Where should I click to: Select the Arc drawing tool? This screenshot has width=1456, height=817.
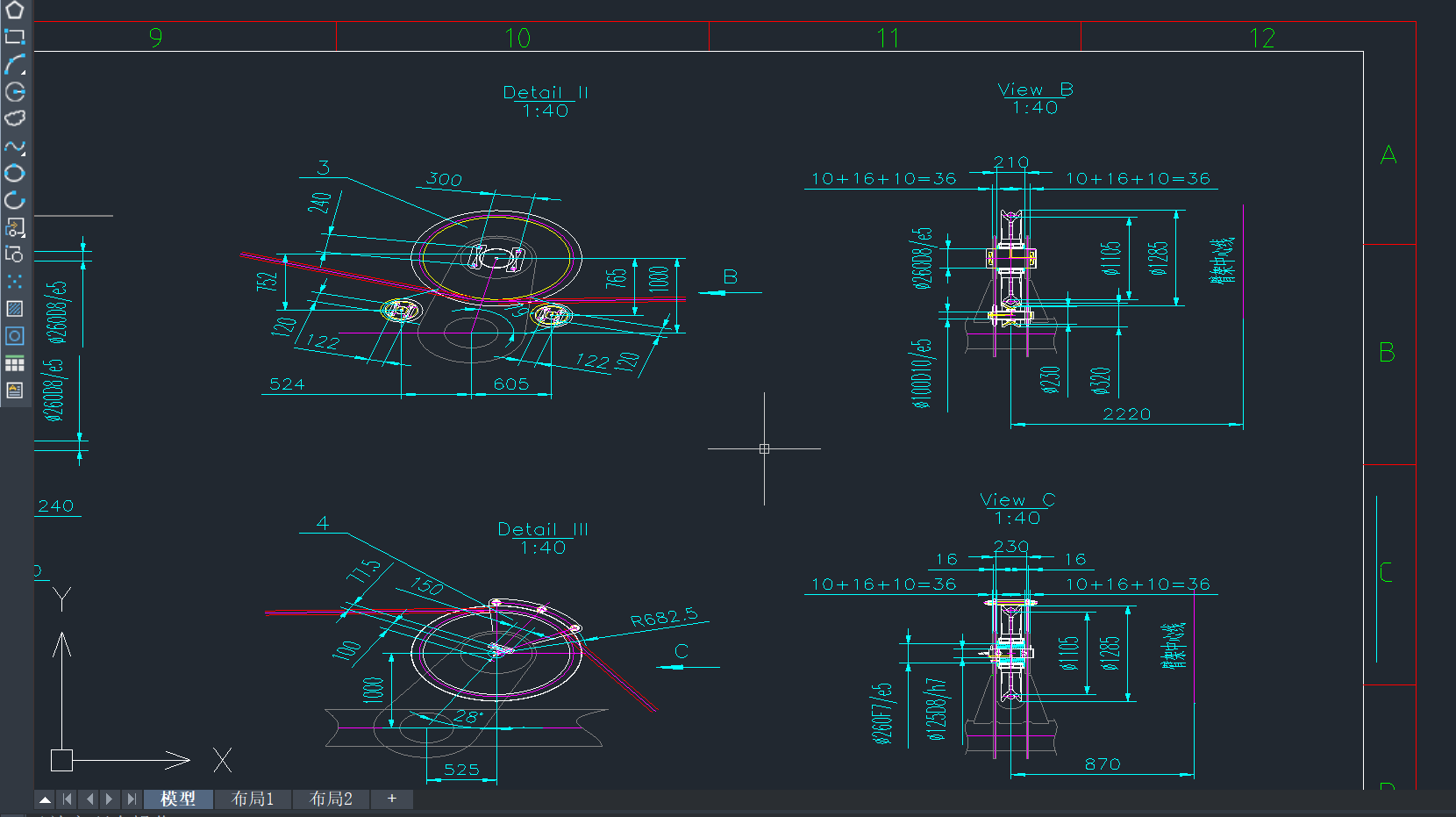point(15,64)
